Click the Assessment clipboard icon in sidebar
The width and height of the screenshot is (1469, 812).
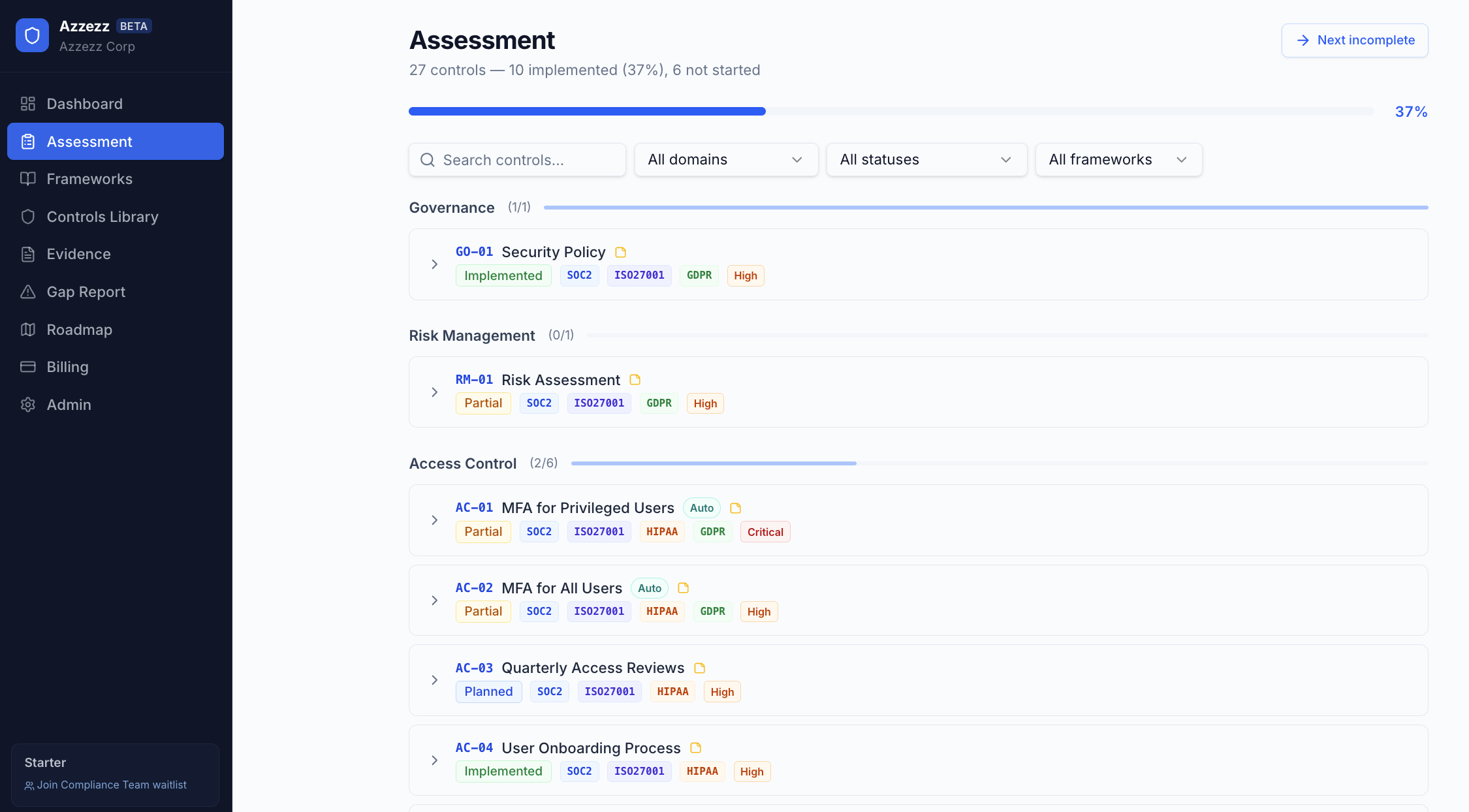point(28,142)
